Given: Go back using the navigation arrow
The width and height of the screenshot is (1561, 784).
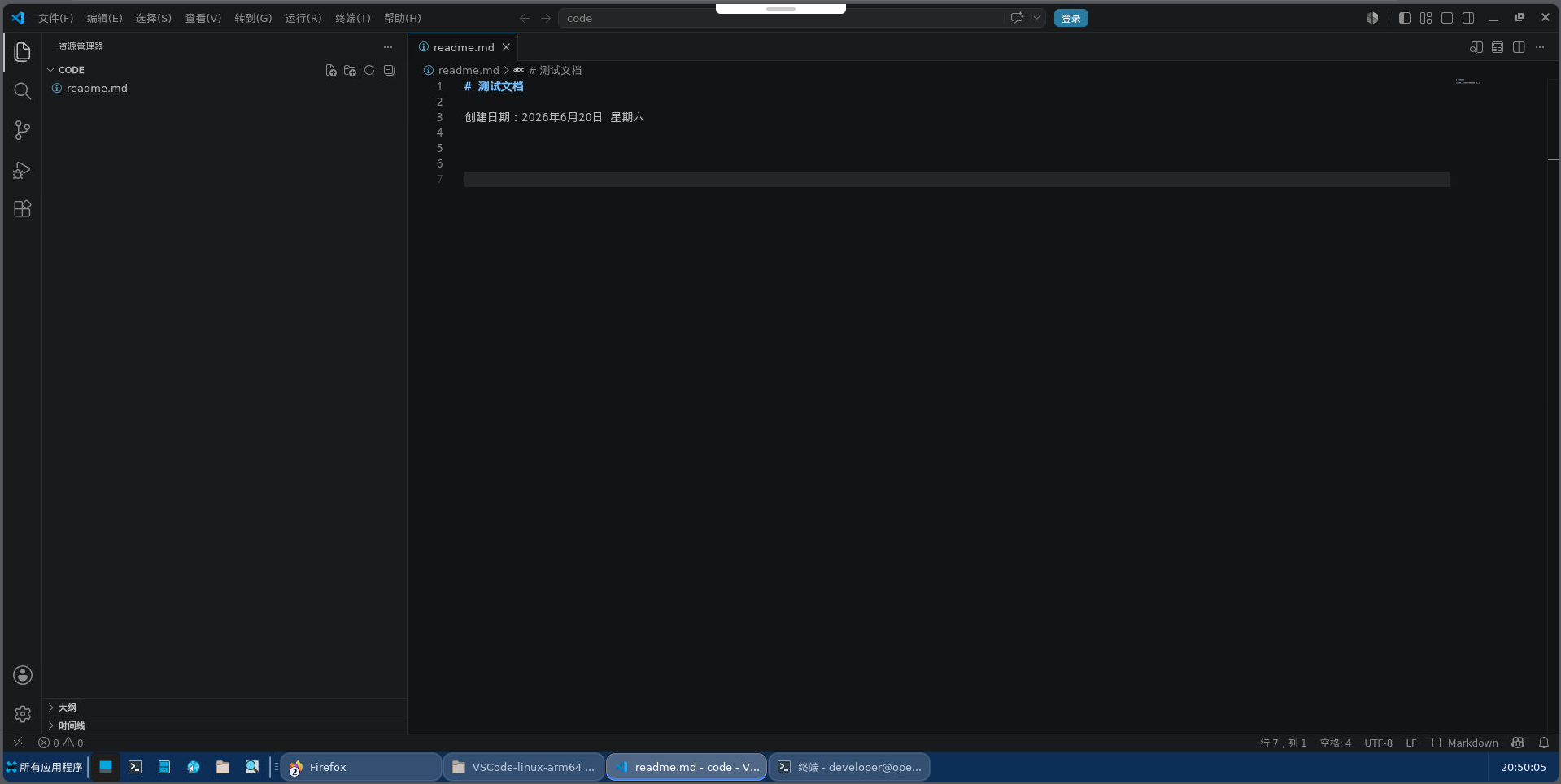Looking at the screenshot, I should (525, 18).
